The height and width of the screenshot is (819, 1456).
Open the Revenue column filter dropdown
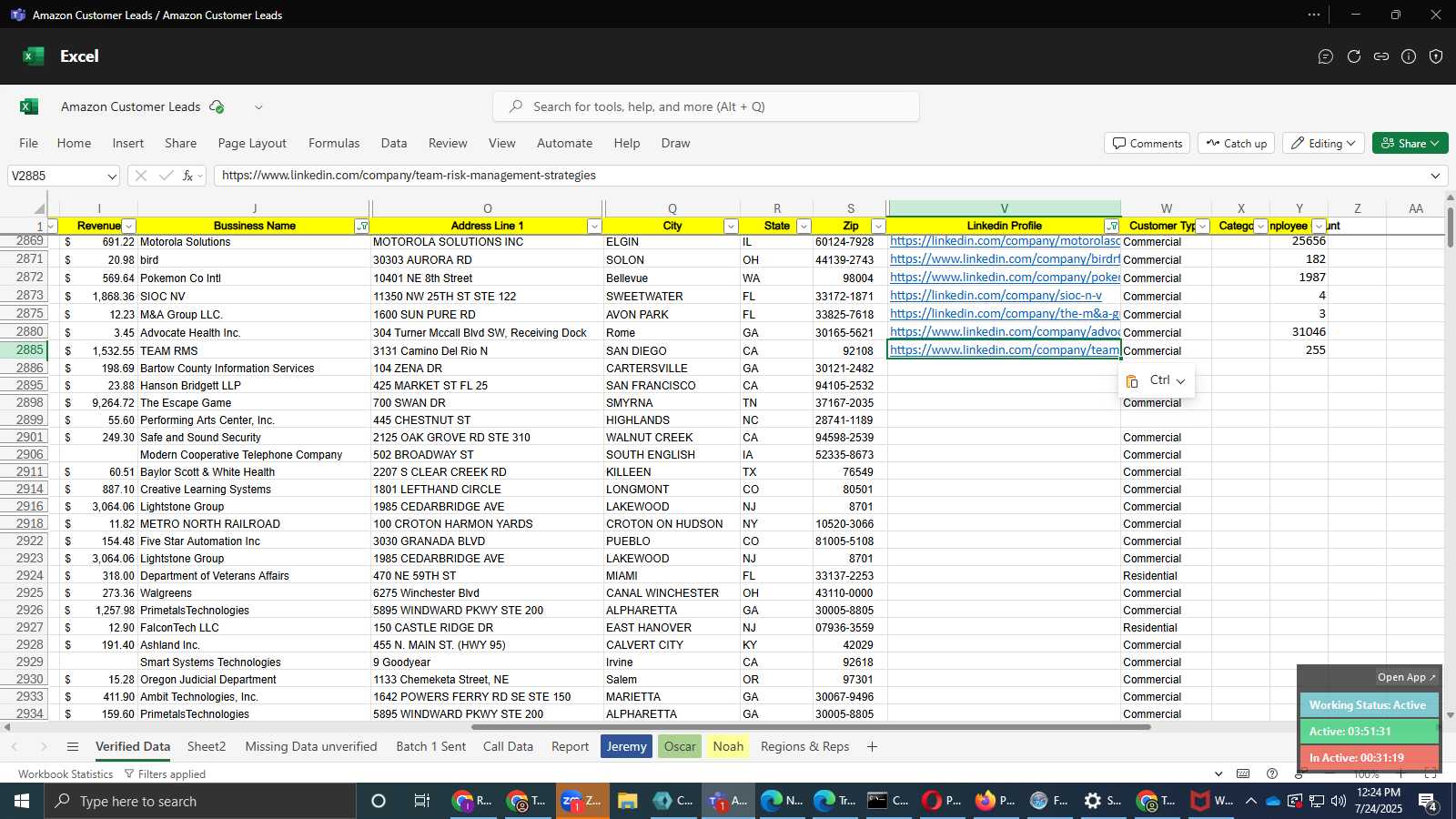pos(128,227)
